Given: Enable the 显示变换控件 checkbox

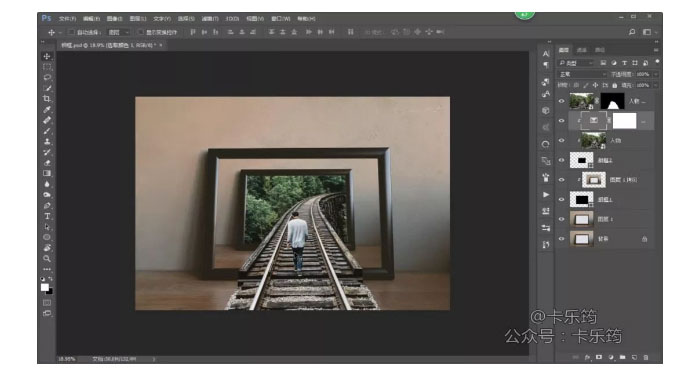Looking at the screenshot, I should point(140,32).
